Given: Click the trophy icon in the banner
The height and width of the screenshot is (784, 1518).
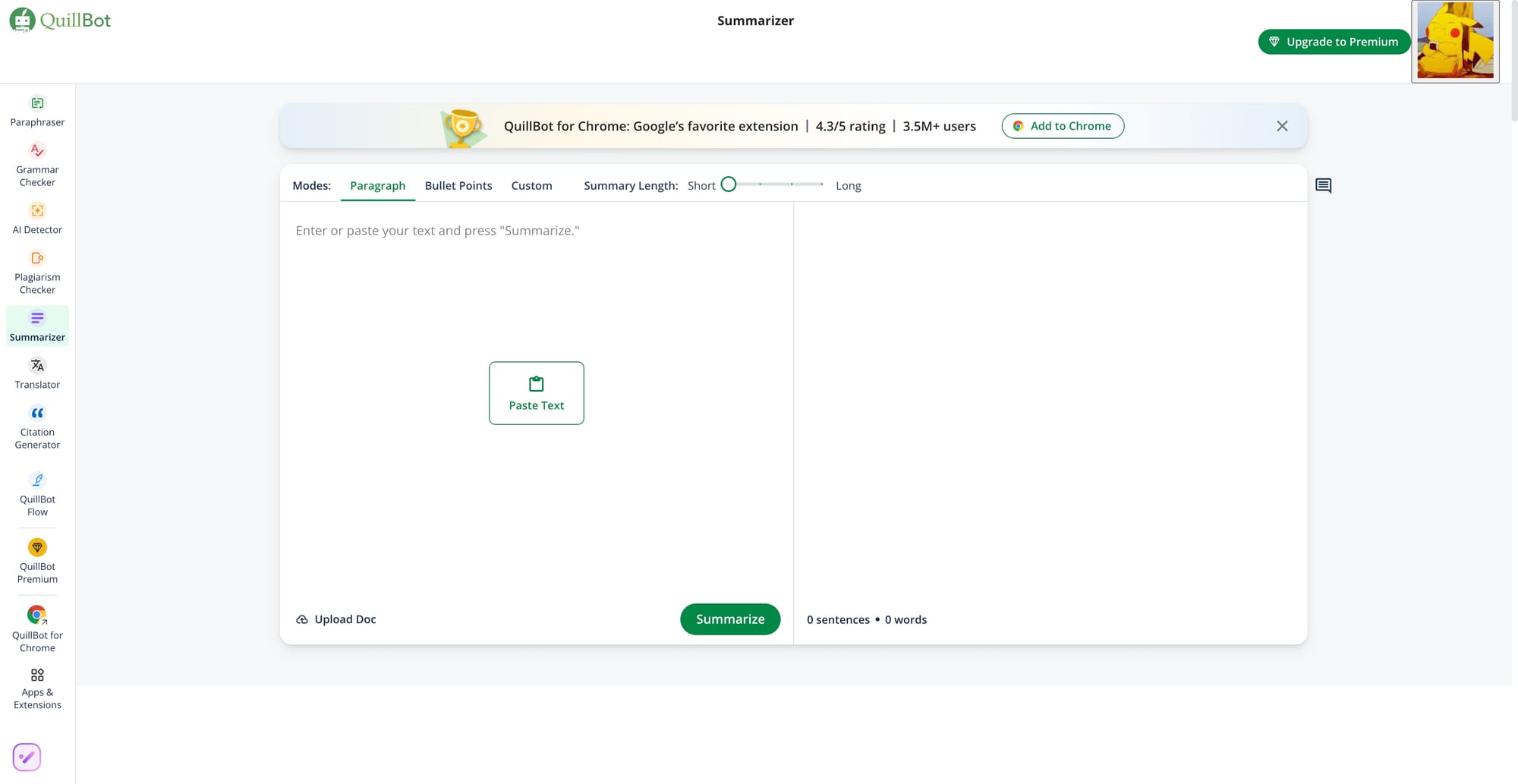Looking at the screenshot, I should 462,127.
